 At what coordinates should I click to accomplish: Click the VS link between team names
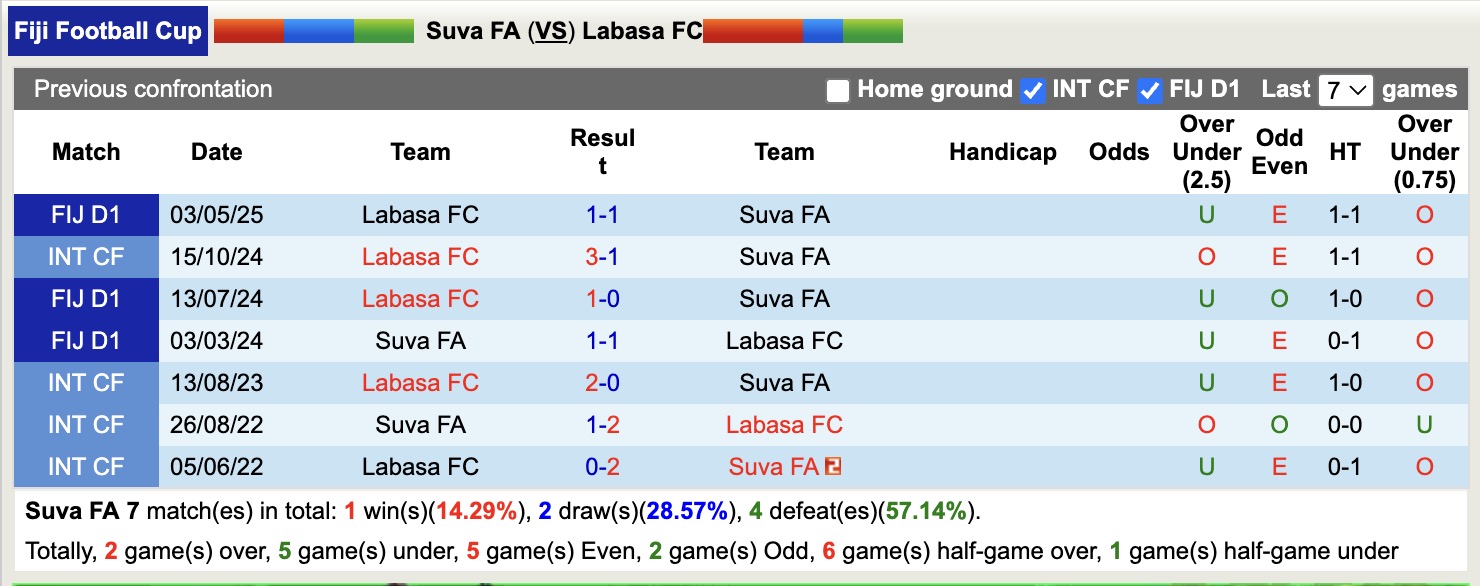coord(550,31)
